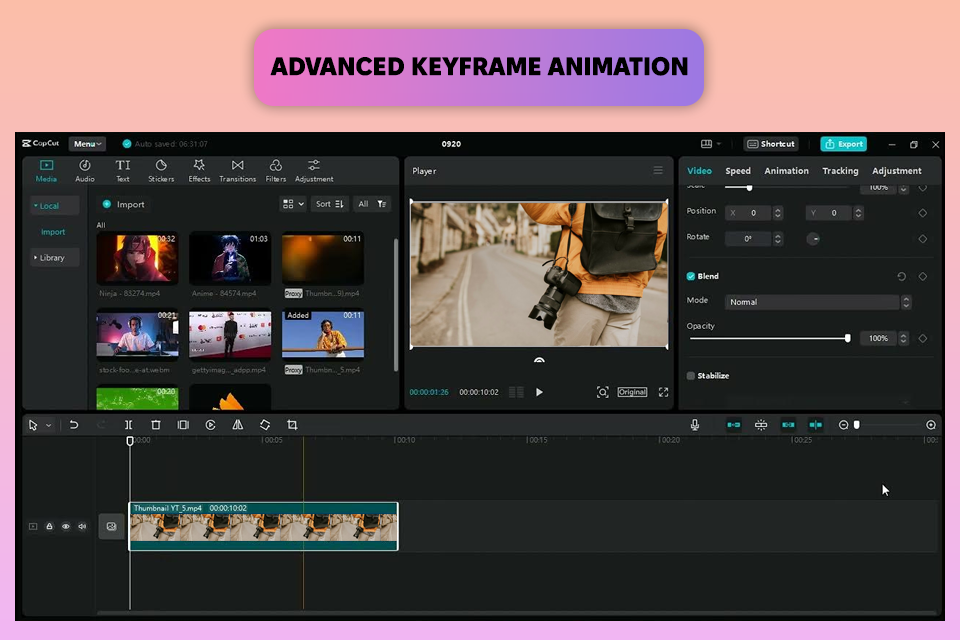Click the Import button with plus icon
This screenshot has height=640, width=960.
pyautogui.click(x=124, y=204)
